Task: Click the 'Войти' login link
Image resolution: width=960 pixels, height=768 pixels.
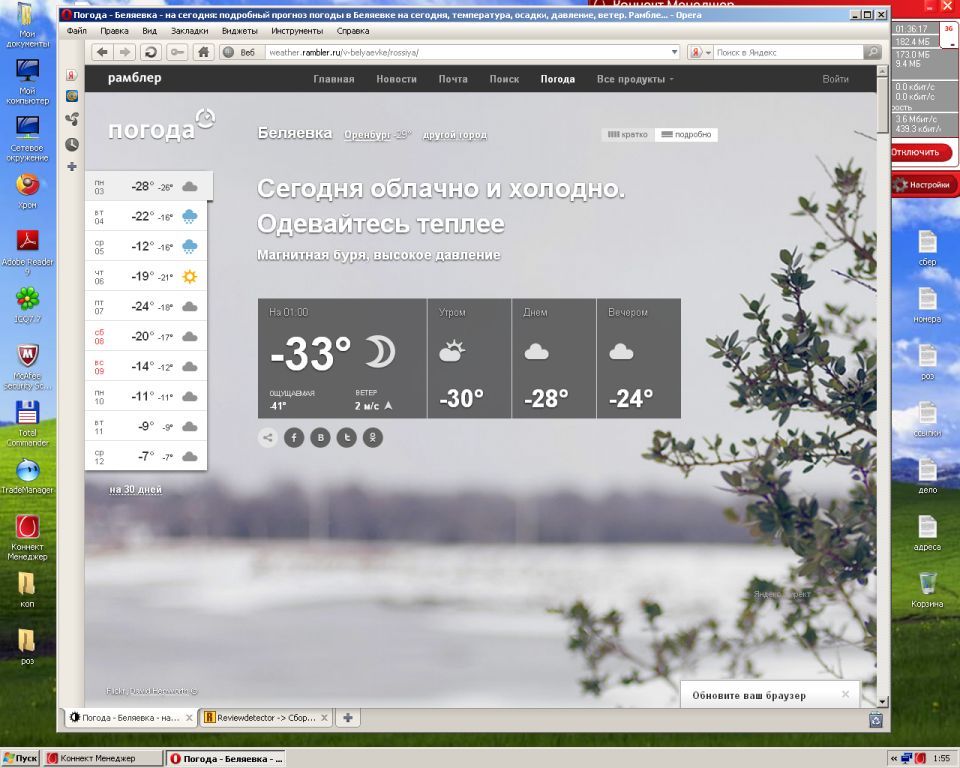Action: [x=835, y=79]
